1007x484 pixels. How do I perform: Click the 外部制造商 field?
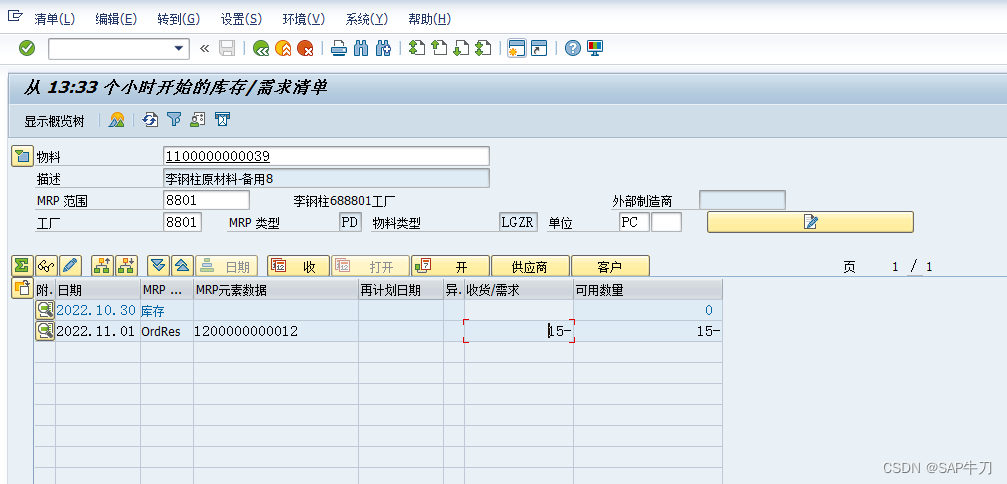pos(742,200)
